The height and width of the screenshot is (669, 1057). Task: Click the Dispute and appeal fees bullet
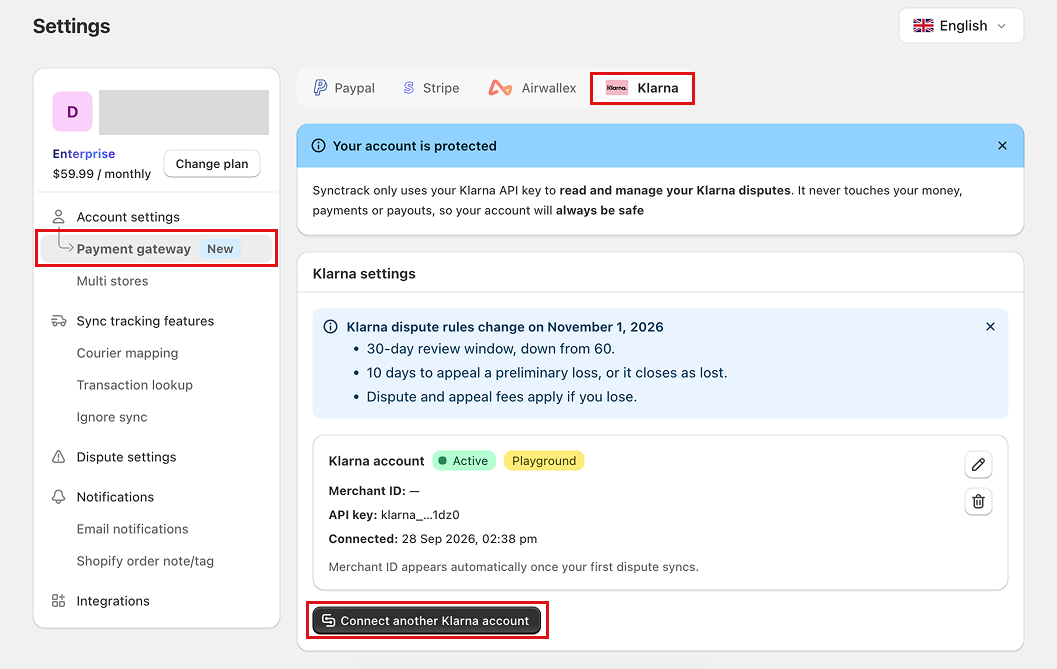point(502,397)
